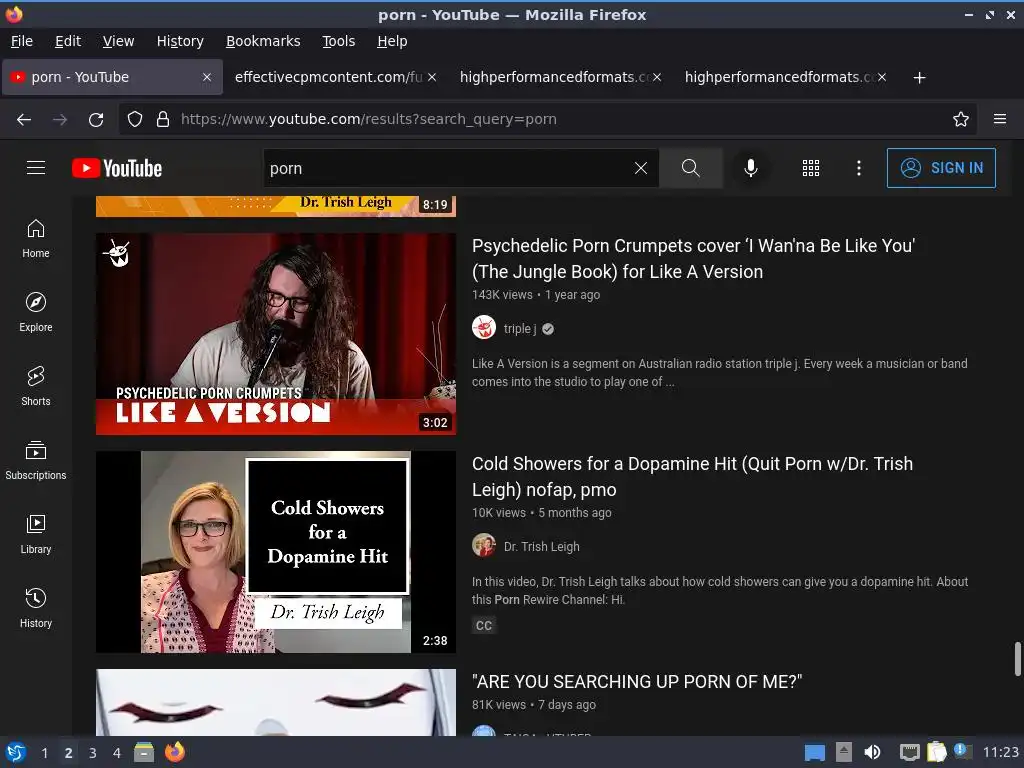1024x768 pixels.
Task: Start voice search with the microphone
Action: pos(751,168)
